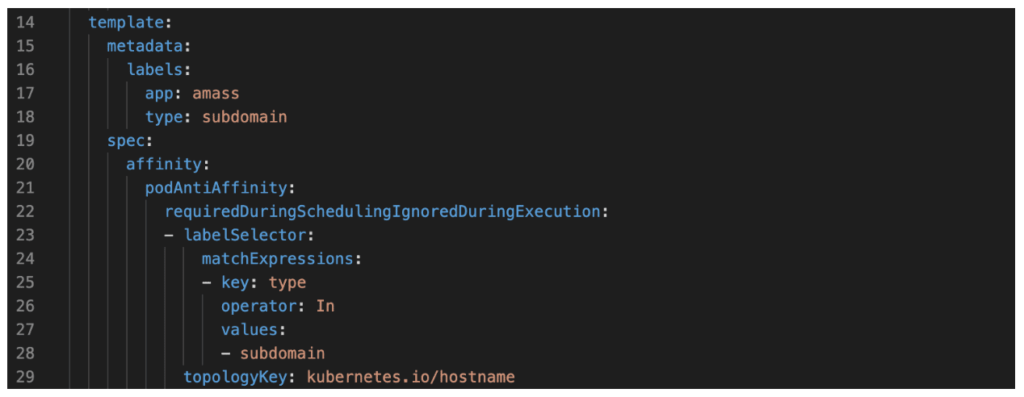The width and height of the screenshot is (1024, 397).
Task: Click the 'matchExpressions' key
Action: [x=278, y=259]
